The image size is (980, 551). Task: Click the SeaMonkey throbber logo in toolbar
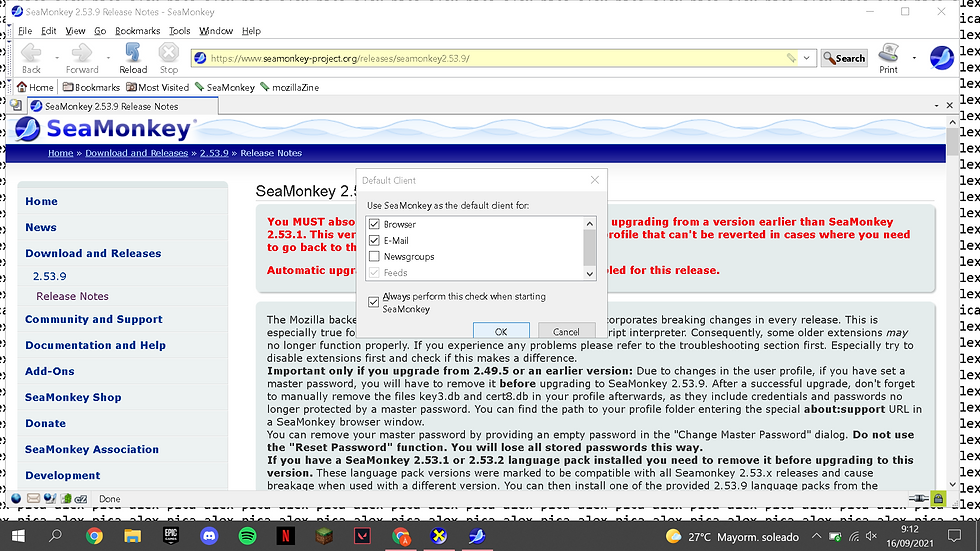[941, 58]
